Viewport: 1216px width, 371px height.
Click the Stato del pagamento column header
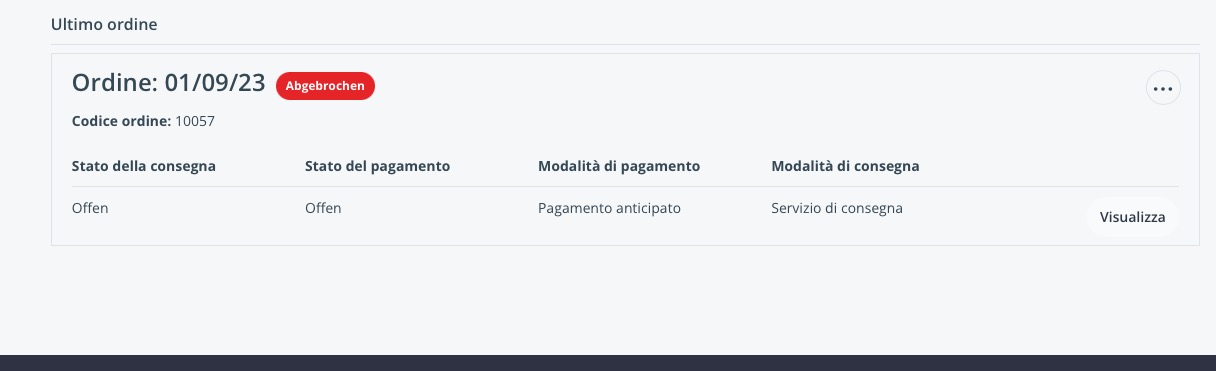pos(377,165)
